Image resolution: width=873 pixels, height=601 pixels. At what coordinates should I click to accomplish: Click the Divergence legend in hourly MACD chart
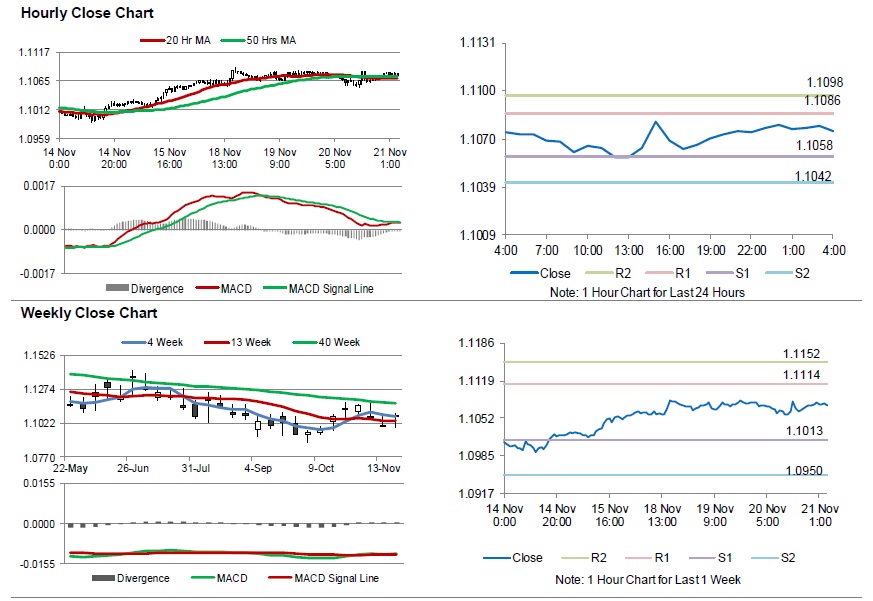click(x=145, y=289)
